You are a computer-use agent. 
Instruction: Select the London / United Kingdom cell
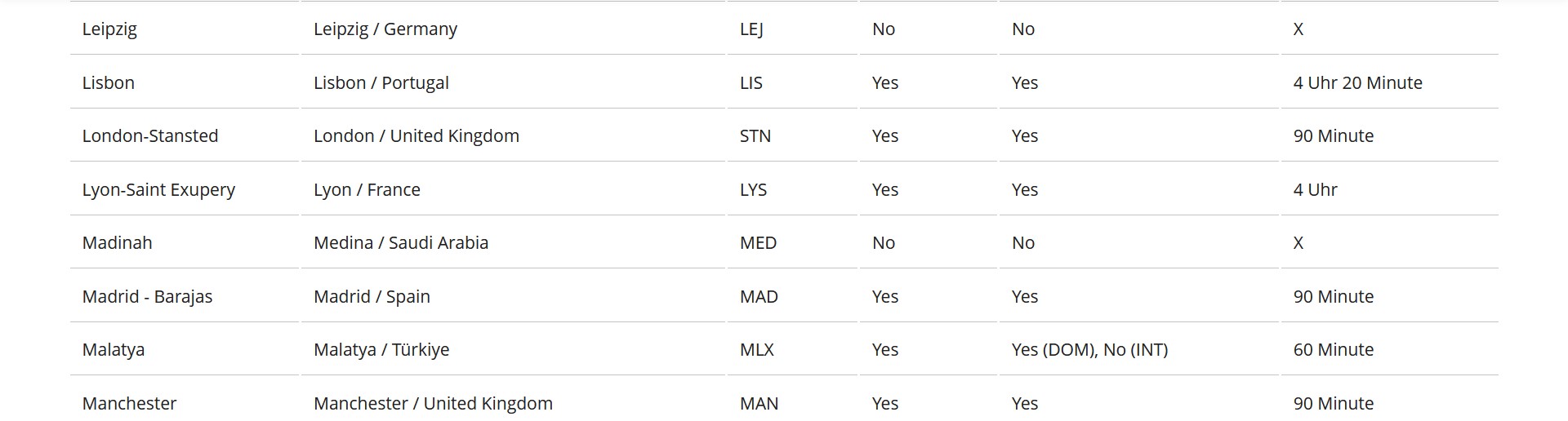tap(416, 136)
